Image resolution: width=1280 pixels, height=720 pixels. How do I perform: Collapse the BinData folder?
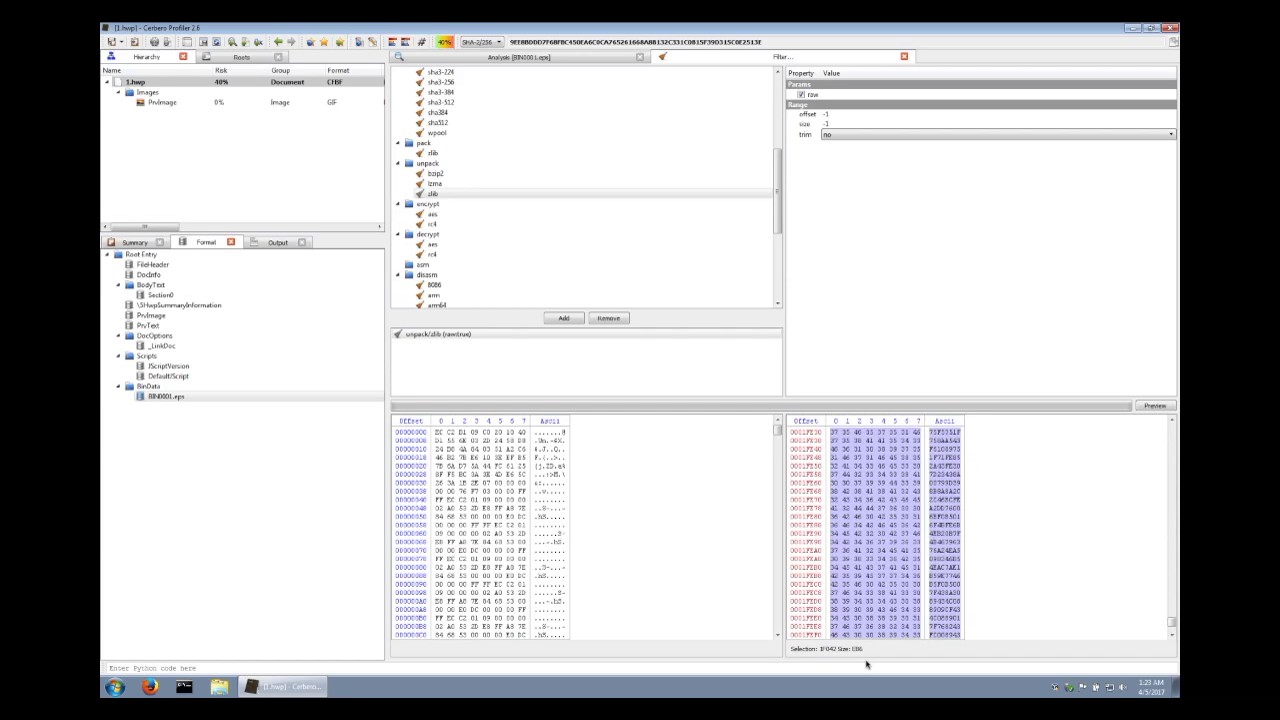[119, 386]
